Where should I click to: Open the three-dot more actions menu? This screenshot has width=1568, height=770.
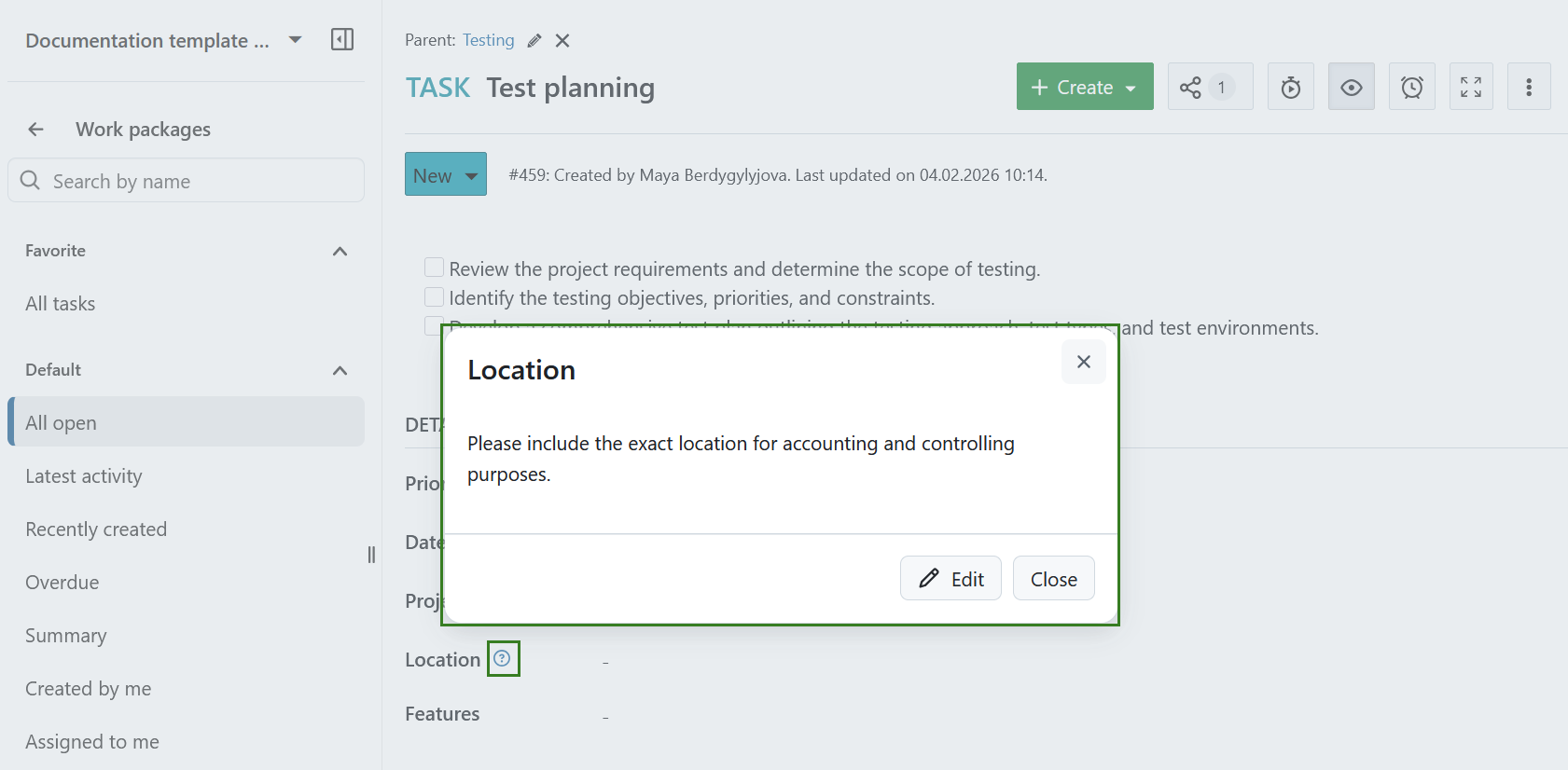(1528, 88)
